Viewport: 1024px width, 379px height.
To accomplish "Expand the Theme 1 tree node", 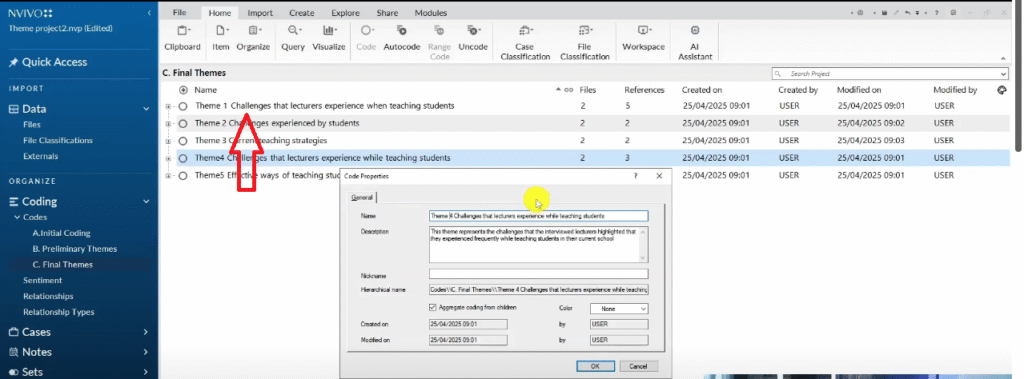I will click(x=168, y=106).
